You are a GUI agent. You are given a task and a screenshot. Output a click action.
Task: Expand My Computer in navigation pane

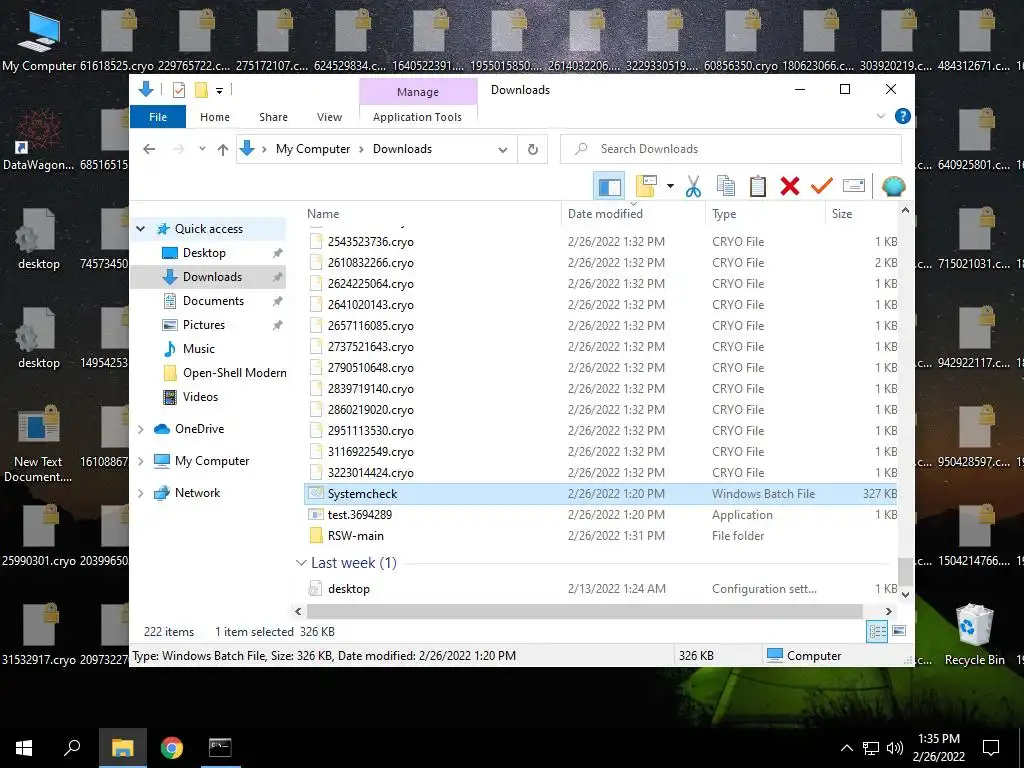click(x=140, y=461)
